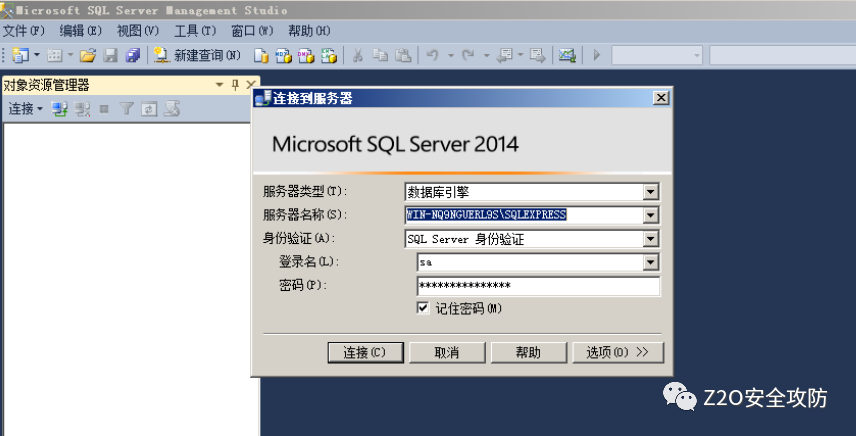Viewport: 856px width, 436px height.
Task: Click the Navigate Backward icon
Action: point(505,55)
